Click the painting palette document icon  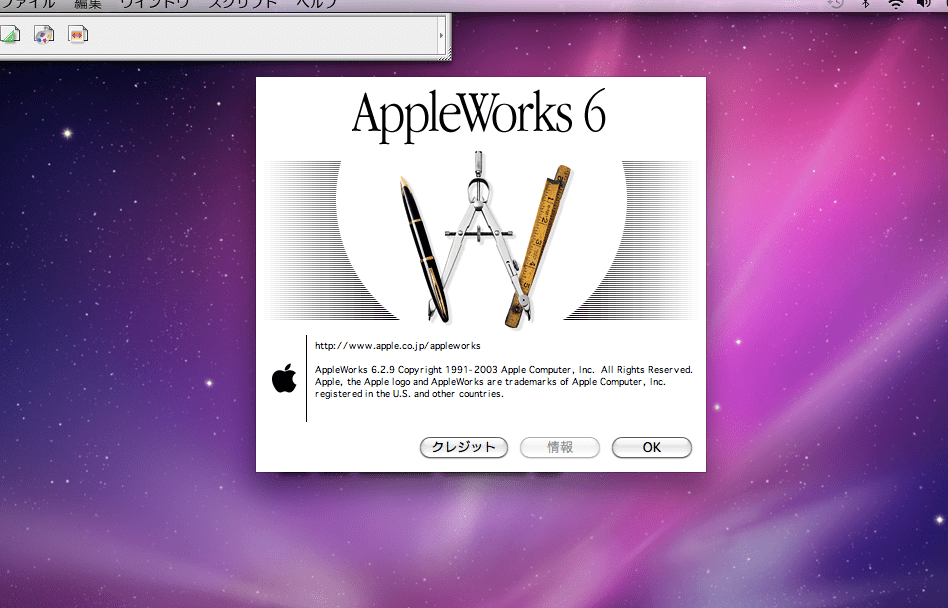(x=44, y=34)
